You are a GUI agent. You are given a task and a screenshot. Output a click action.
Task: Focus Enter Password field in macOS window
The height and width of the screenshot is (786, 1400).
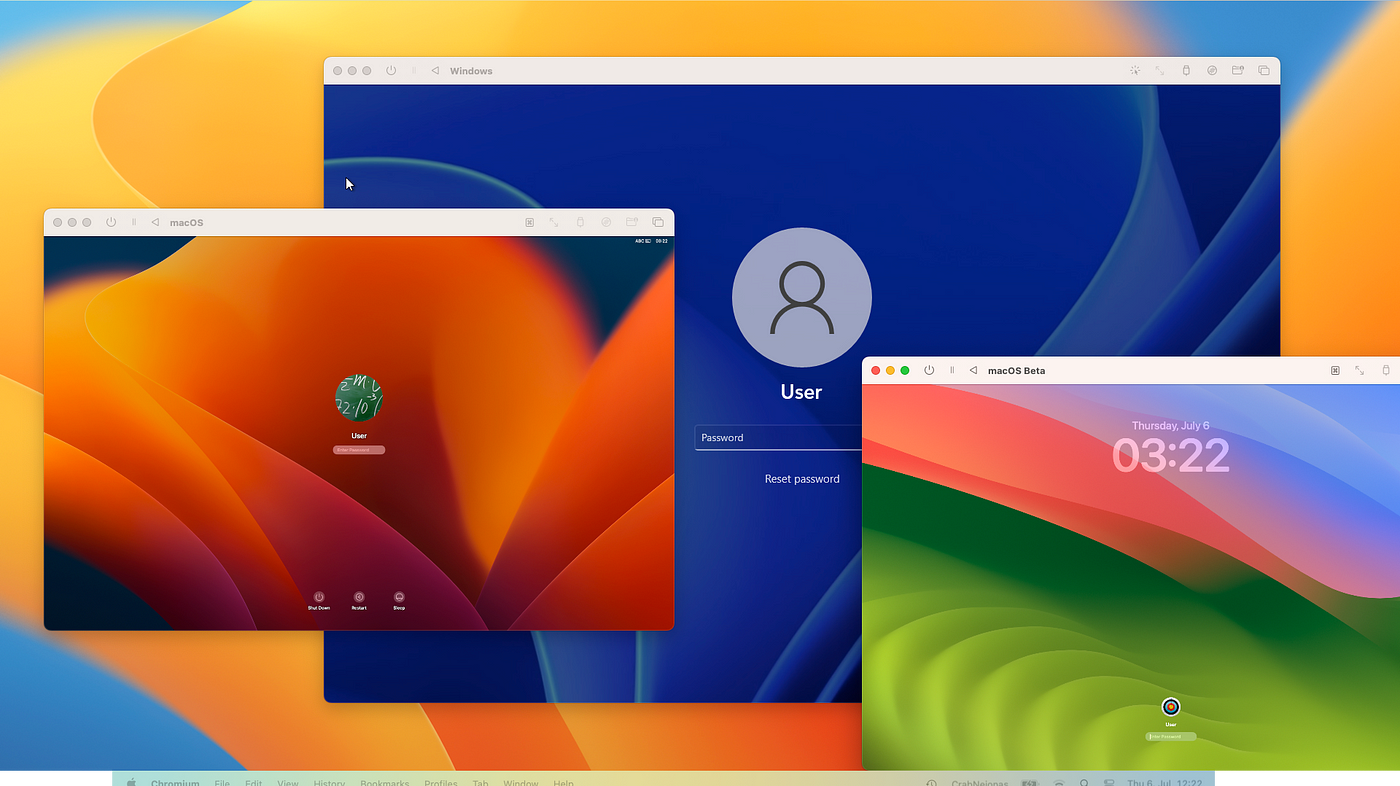click(359, 450)
